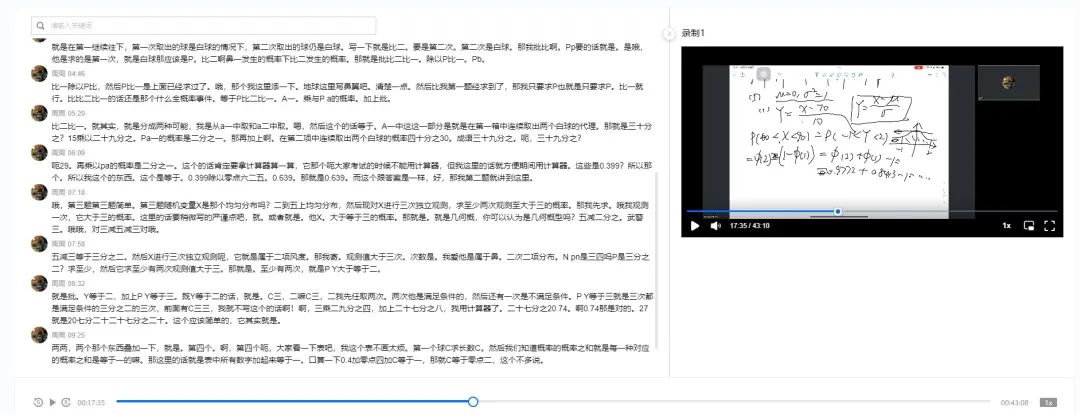
Task: Play the video in the 录制1 player
Action: point(695,226)
